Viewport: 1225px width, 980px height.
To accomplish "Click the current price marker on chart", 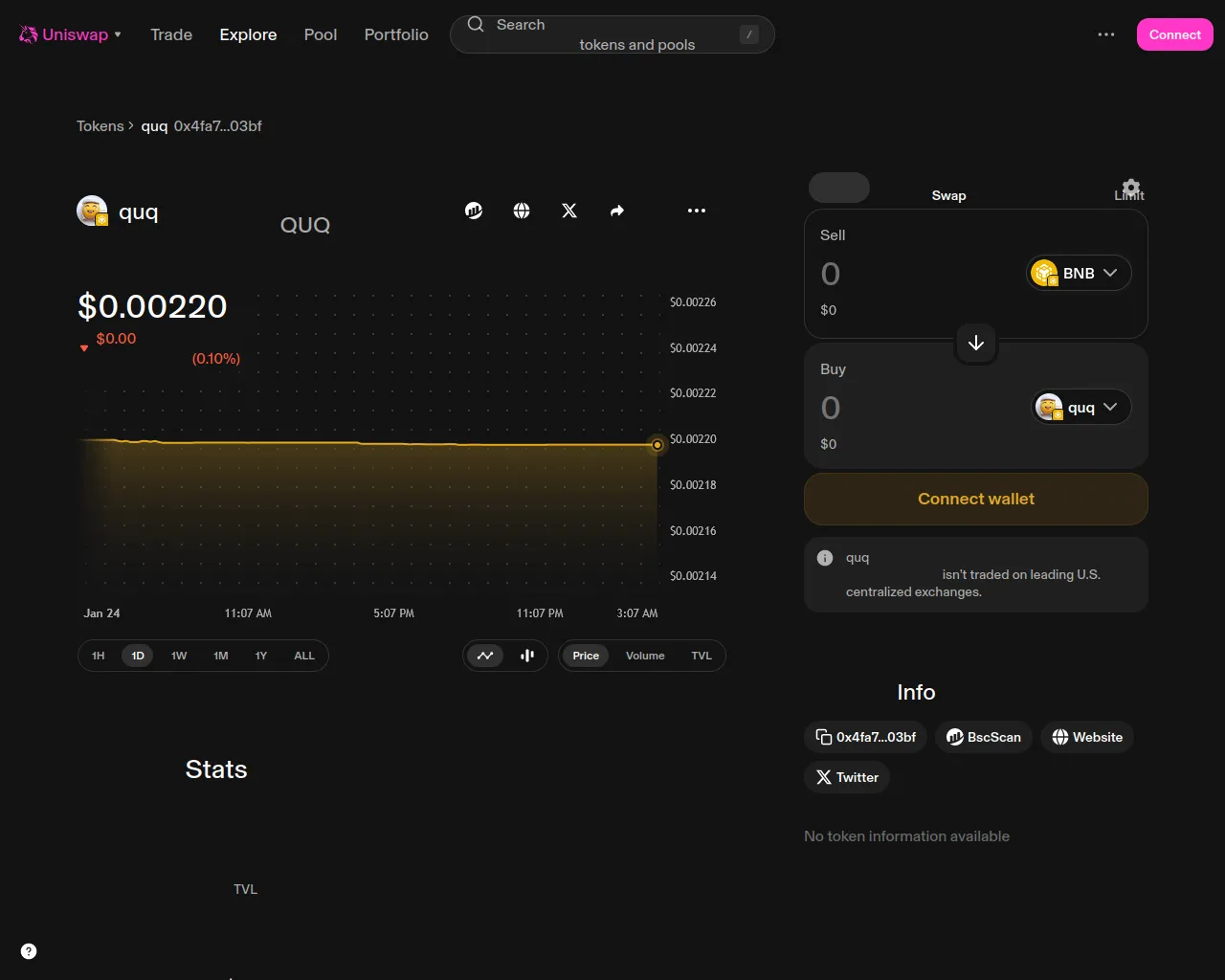I will 657,445.
